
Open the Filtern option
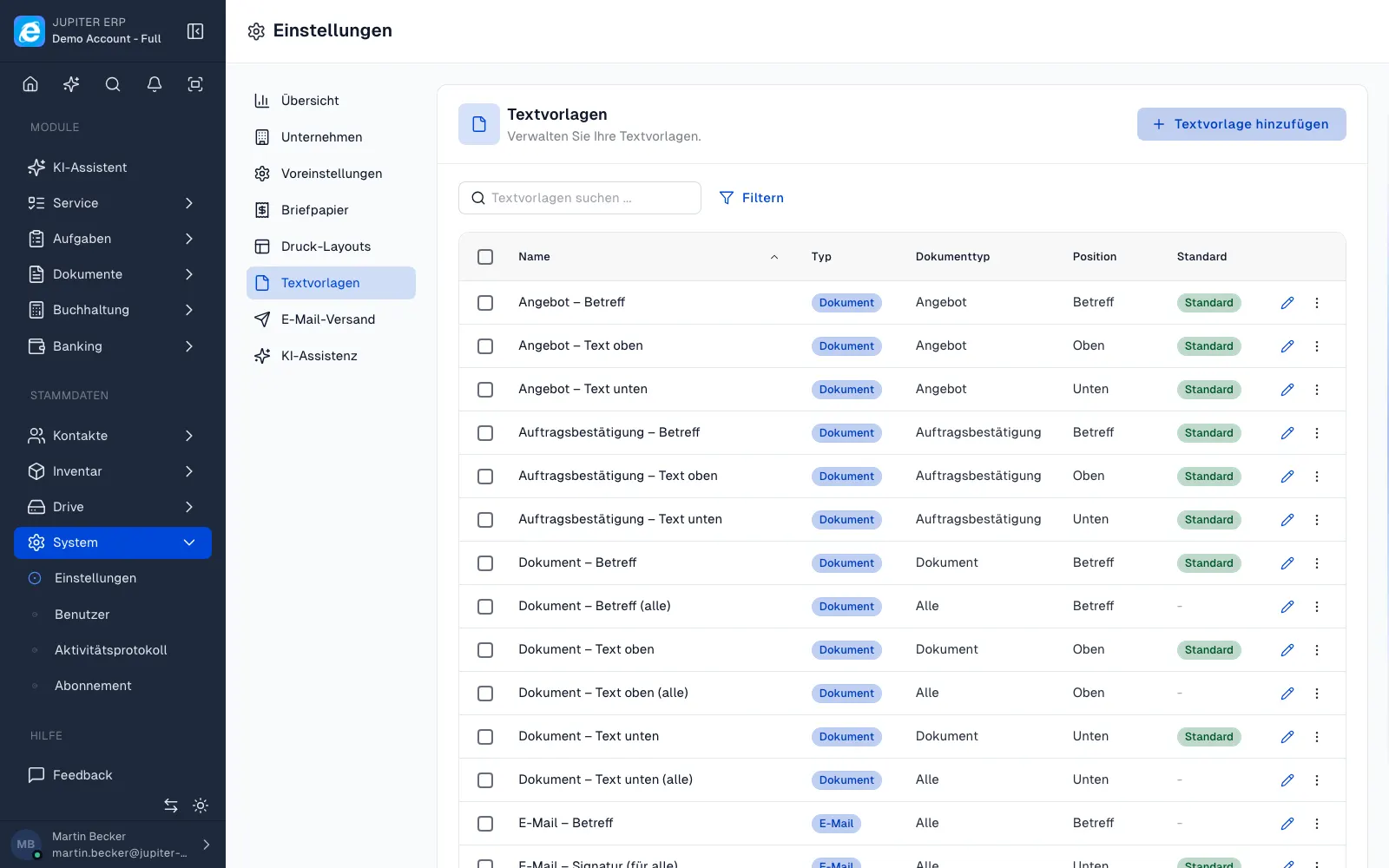tap(752, 198)
